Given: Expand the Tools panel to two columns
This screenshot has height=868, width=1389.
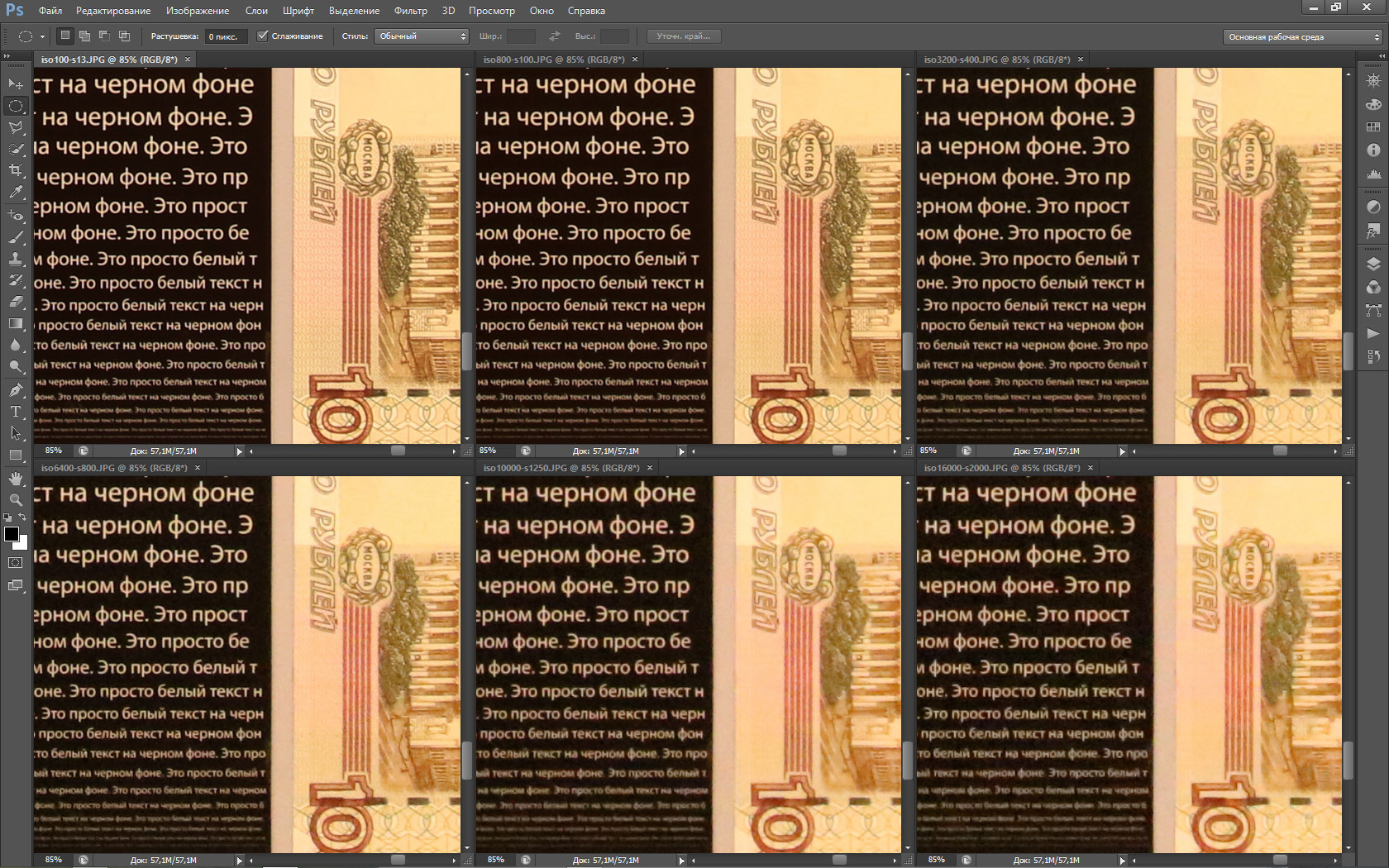Looking at the screenshot, I should (7, 56).
